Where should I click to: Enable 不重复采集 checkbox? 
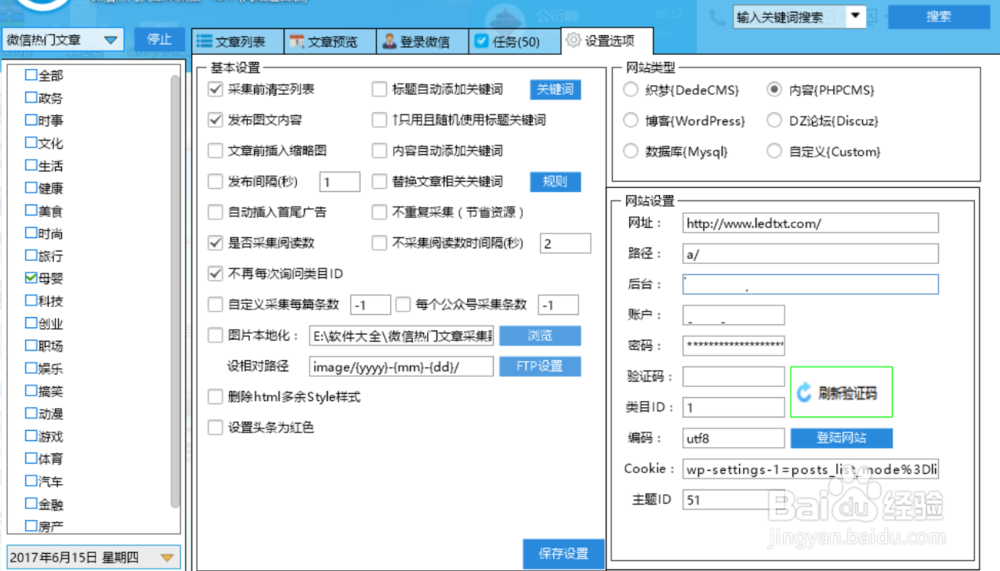[379, 212]
